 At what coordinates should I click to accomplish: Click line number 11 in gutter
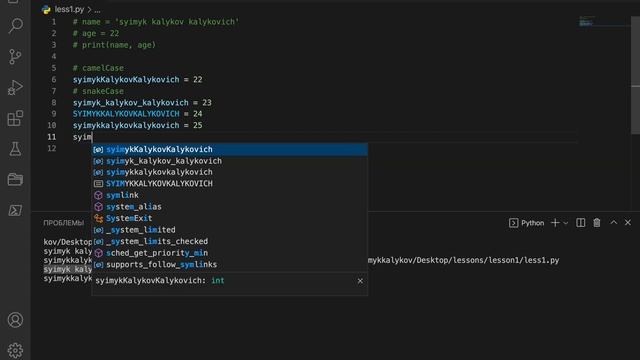tap(51, 137)
